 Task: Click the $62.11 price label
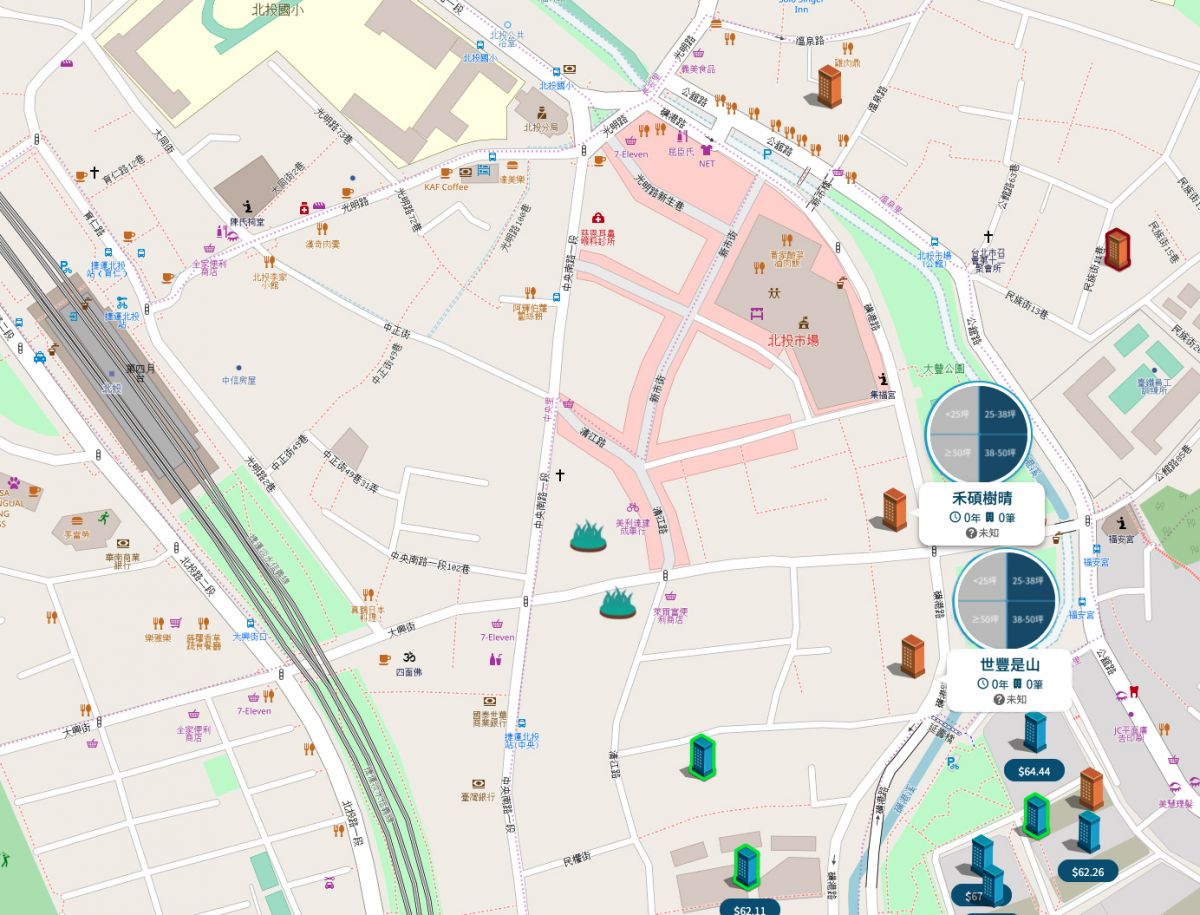[x=750, y=907]
